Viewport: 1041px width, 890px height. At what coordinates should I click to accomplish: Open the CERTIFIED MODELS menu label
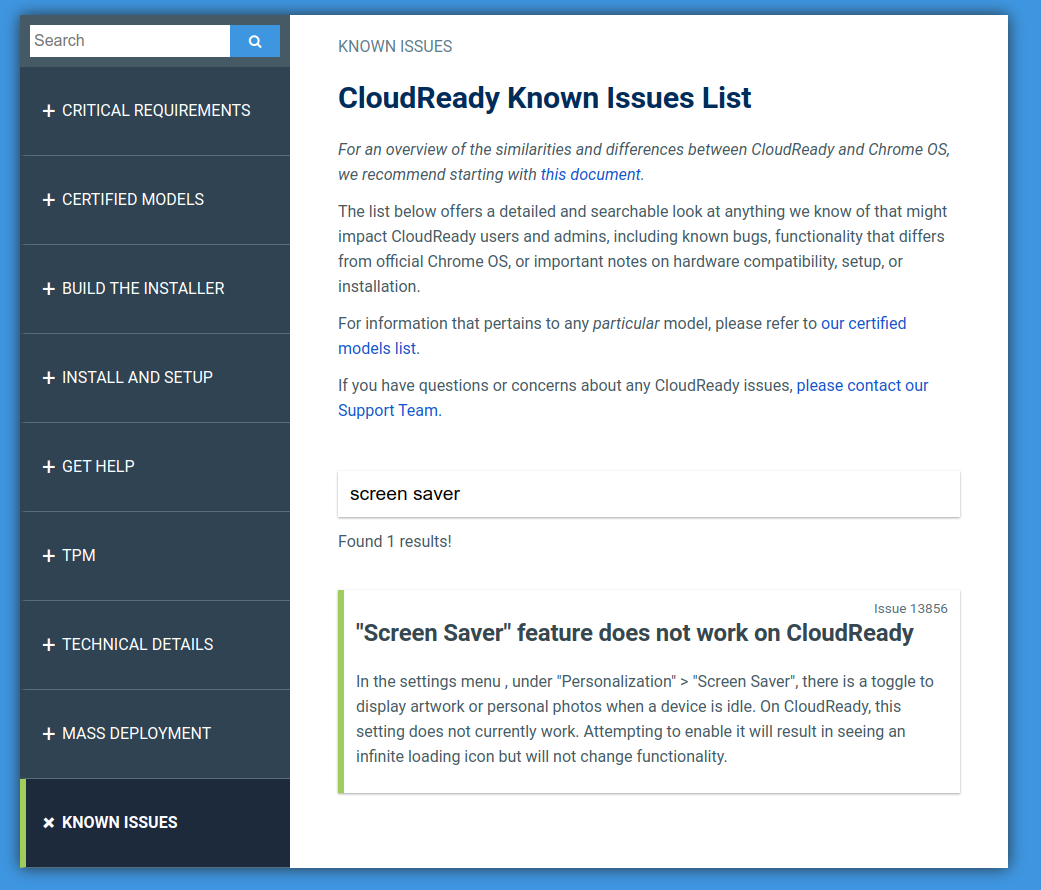click(133, 199)
